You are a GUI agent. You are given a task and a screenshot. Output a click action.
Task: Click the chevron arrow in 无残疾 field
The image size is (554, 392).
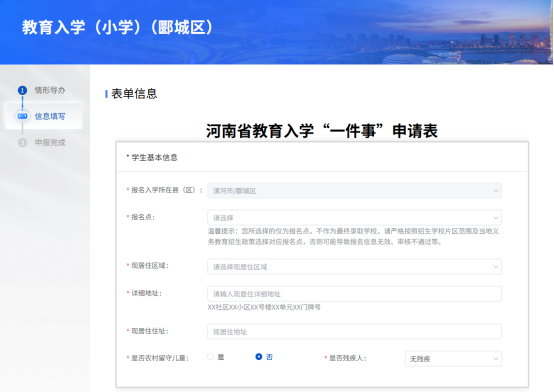(495, 359)
